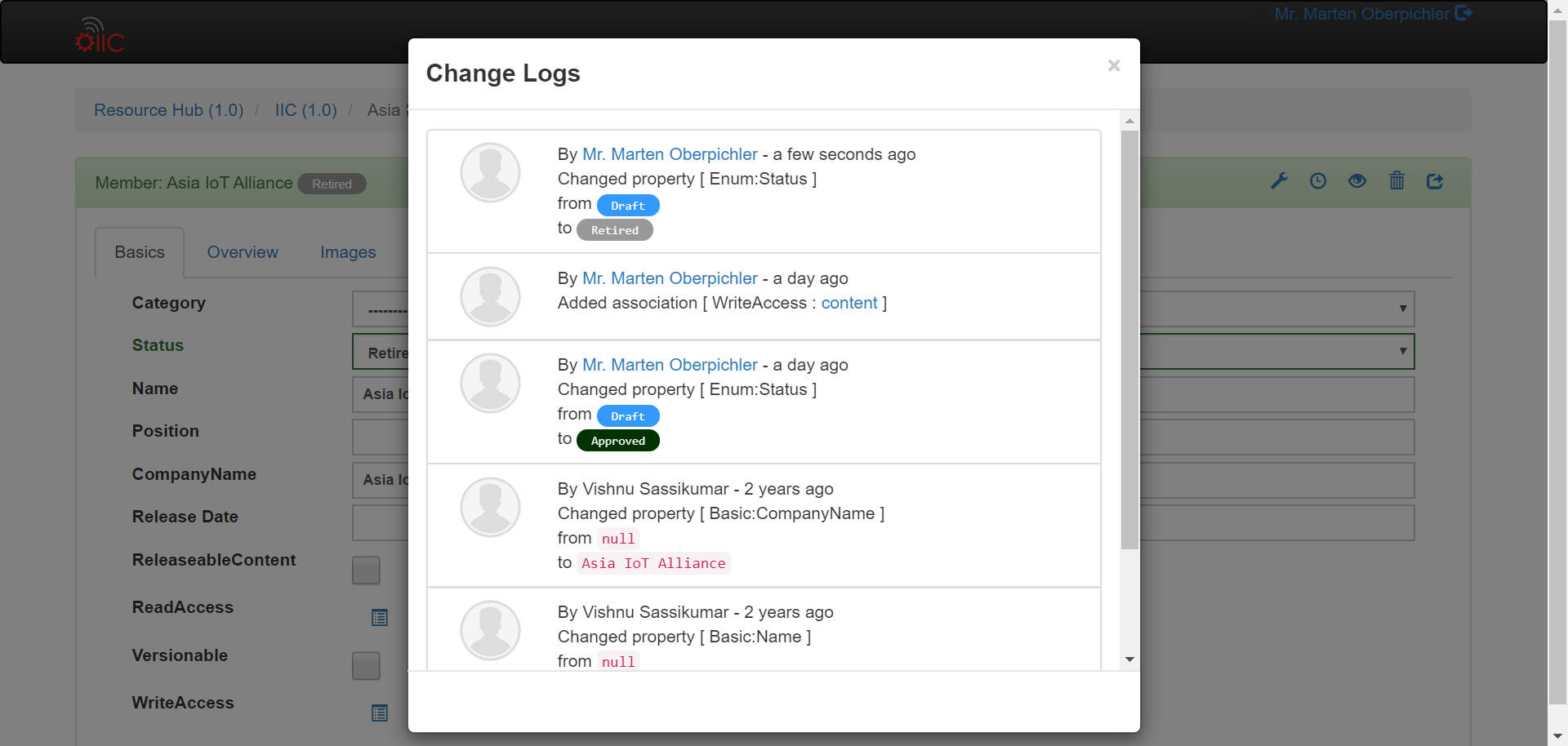Open the content association link
1568x746 pixels.
tap(849, 303)
